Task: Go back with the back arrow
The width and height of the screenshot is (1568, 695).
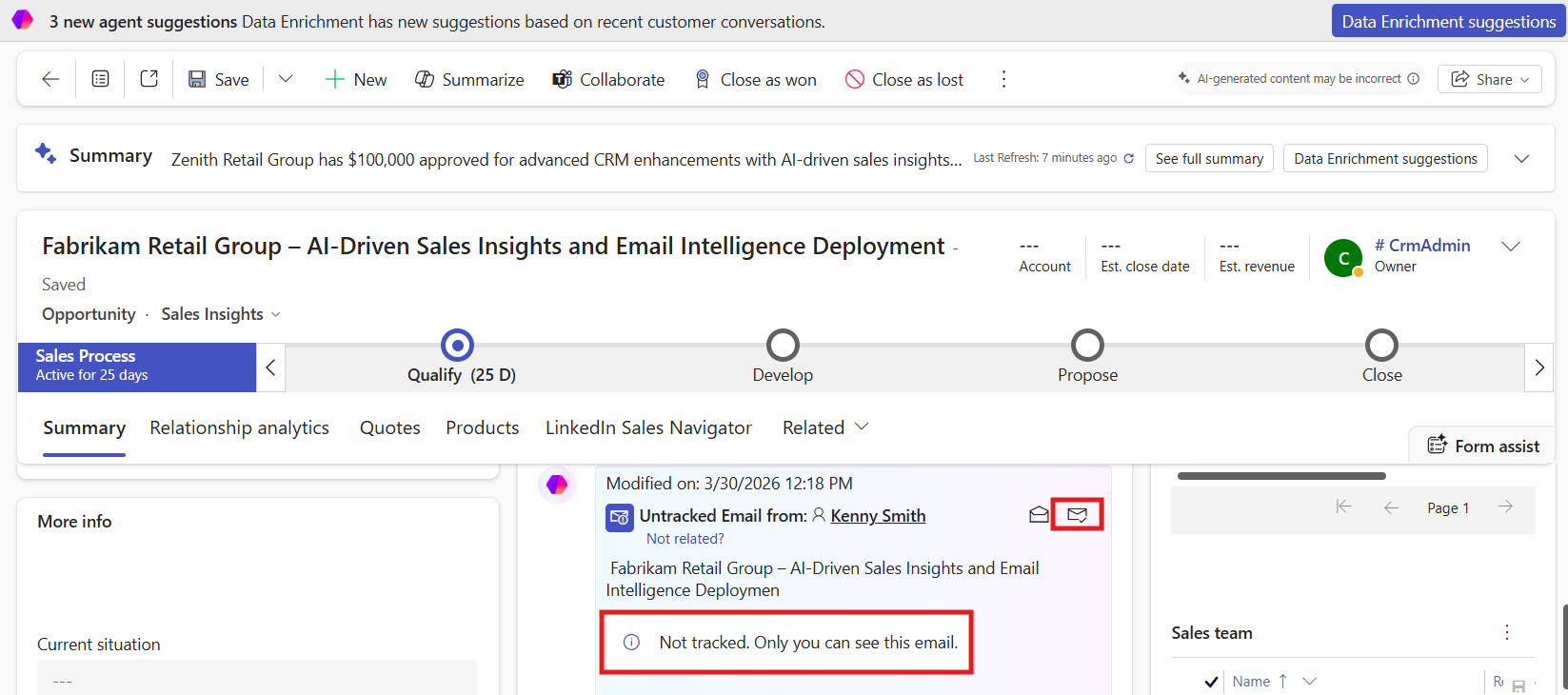Action: tap(50, 79)
